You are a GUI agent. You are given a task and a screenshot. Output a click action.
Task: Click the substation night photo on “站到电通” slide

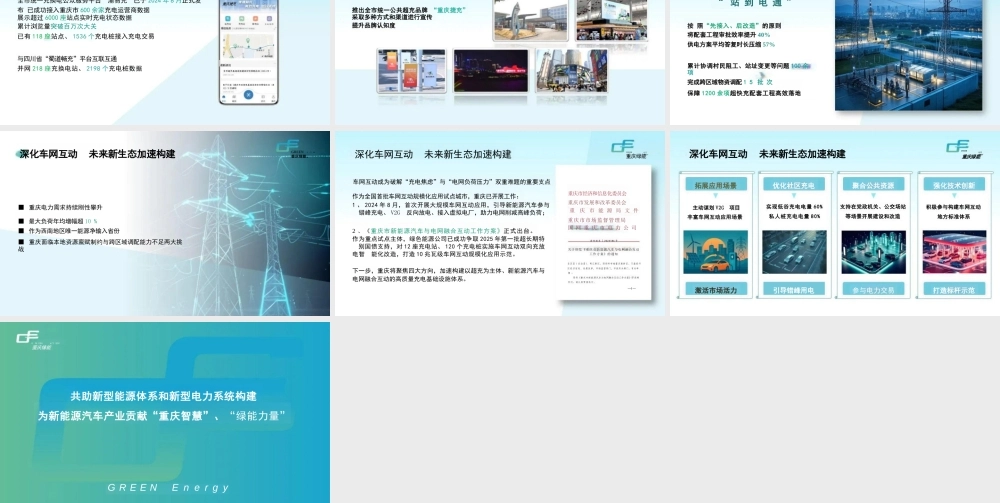click(908, 55)
